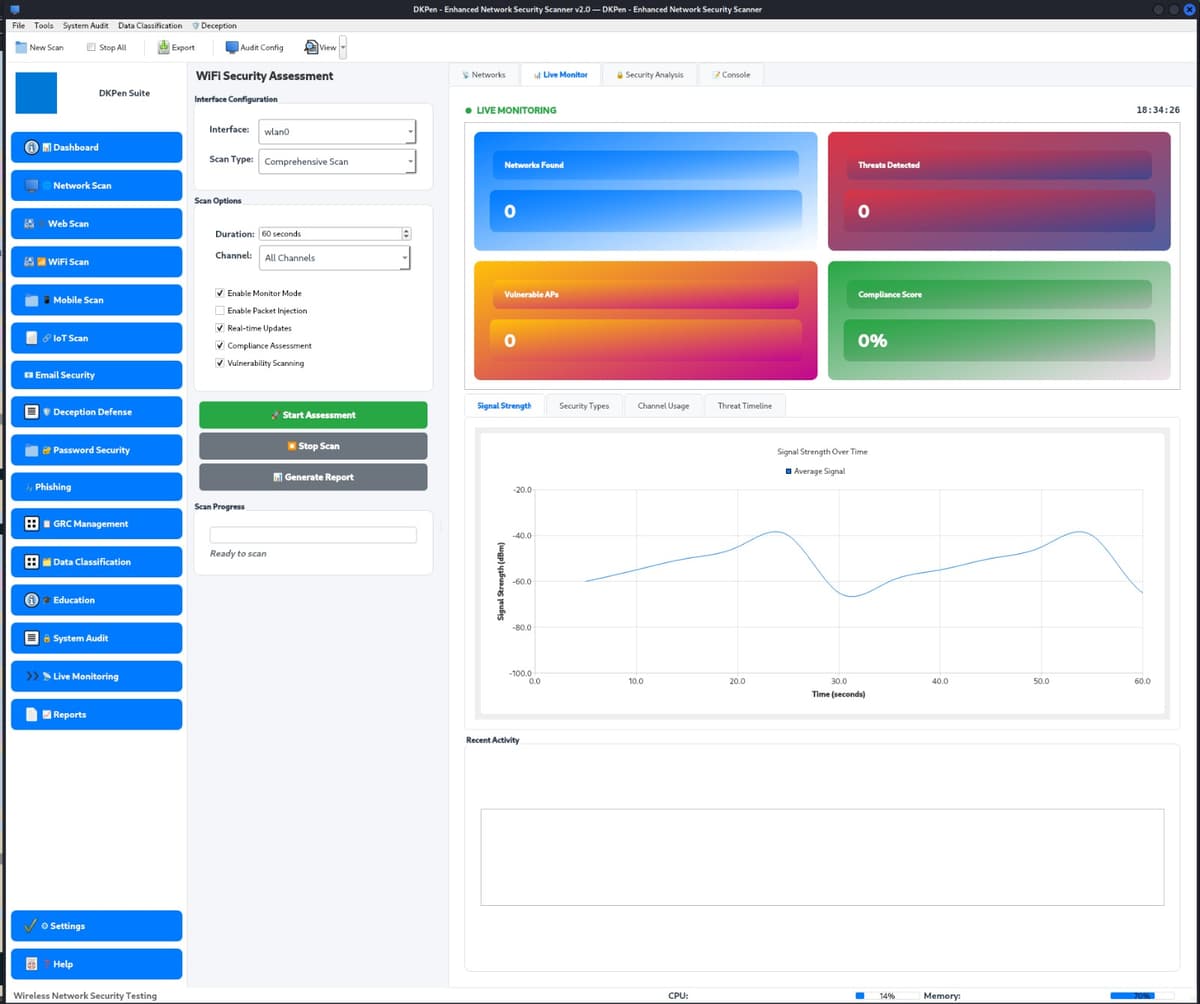The height and width of the screenshot is (1004, 1200).
Task: Switch to the Security Analysis tab
Action: [649, 74]
